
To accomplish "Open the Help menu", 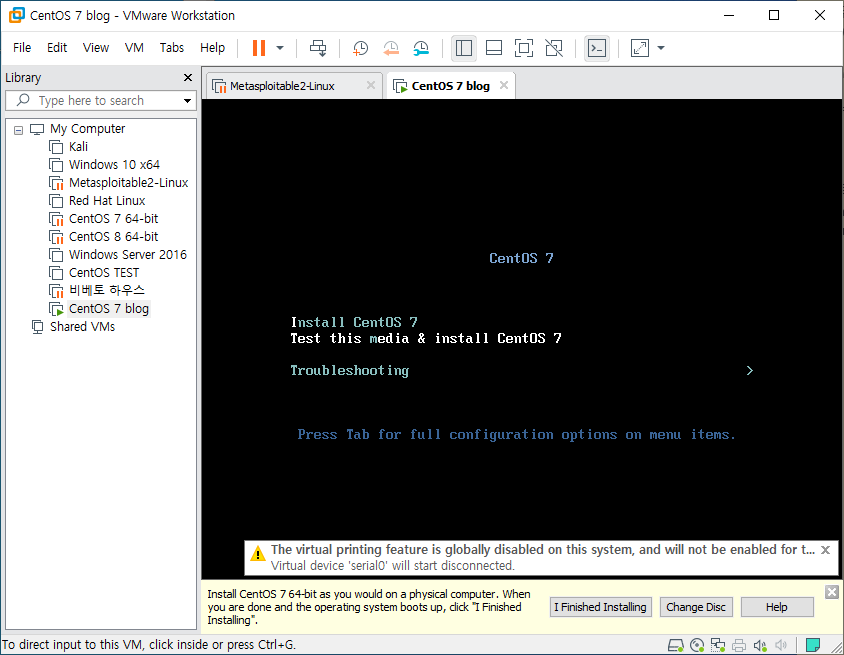I will pyautogui.click(x=213, y=47).
